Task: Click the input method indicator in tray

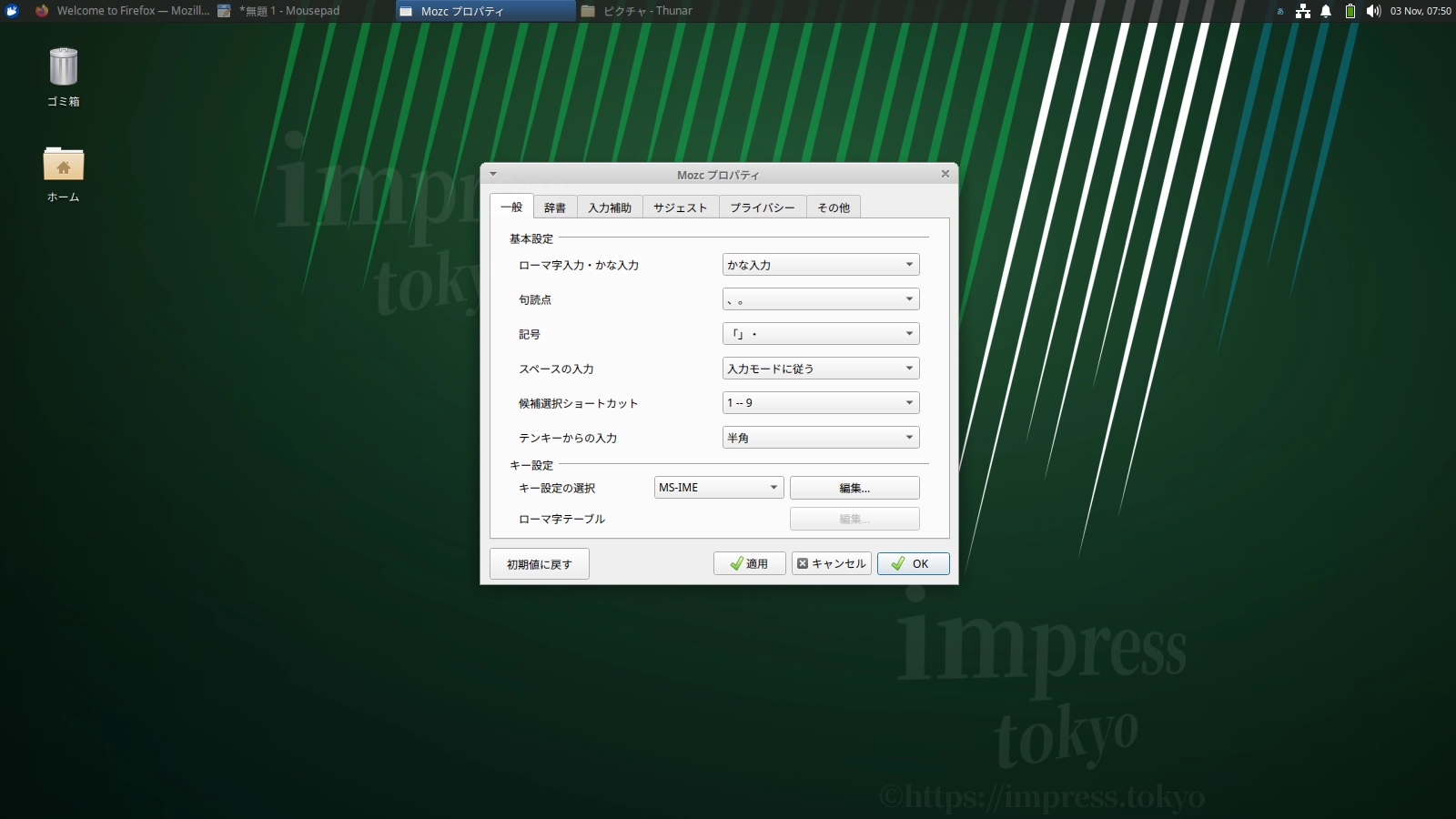Action: coord(1280,11)
